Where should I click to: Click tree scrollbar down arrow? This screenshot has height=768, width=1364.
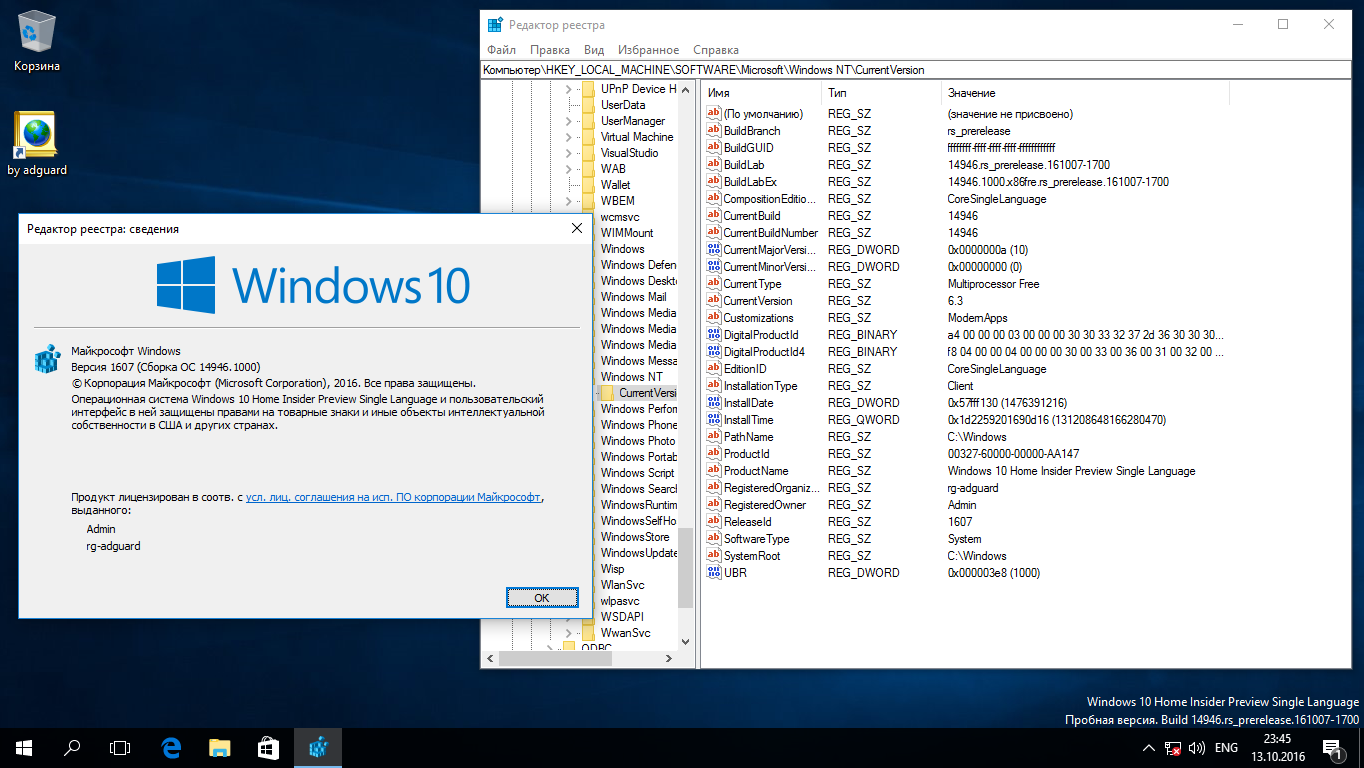685,642
